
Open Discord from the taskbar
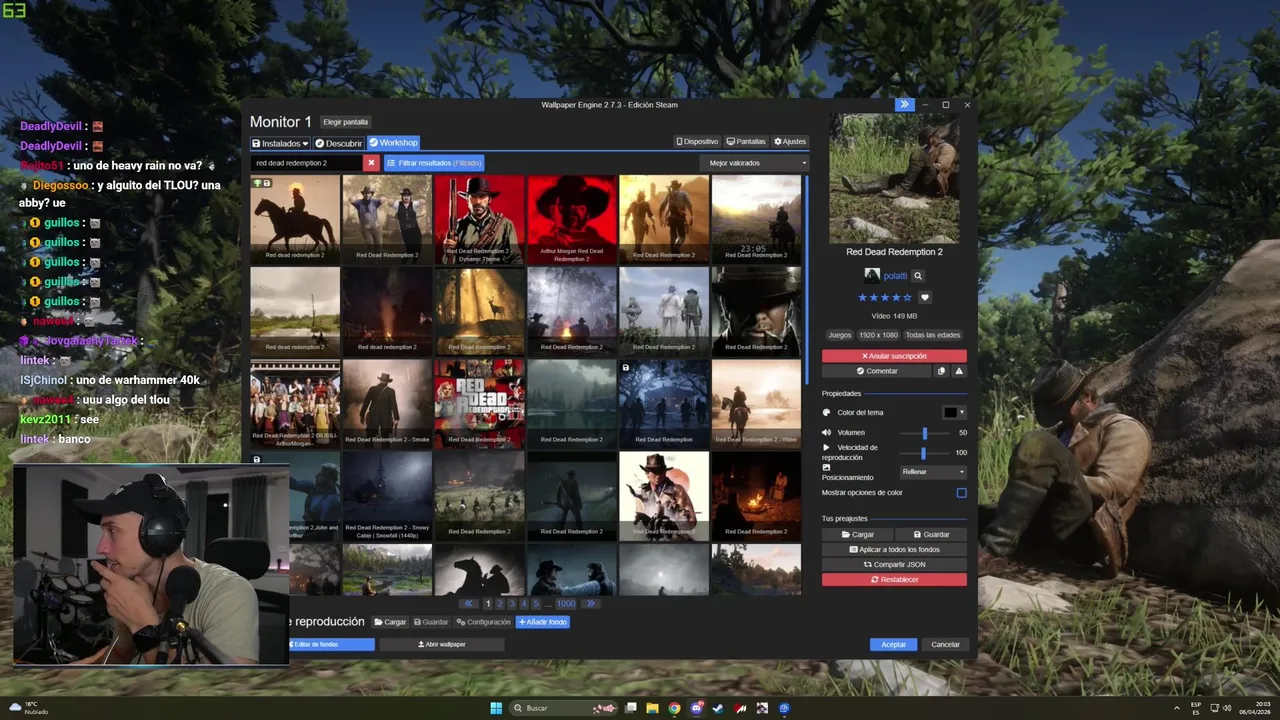coord(697,708)
